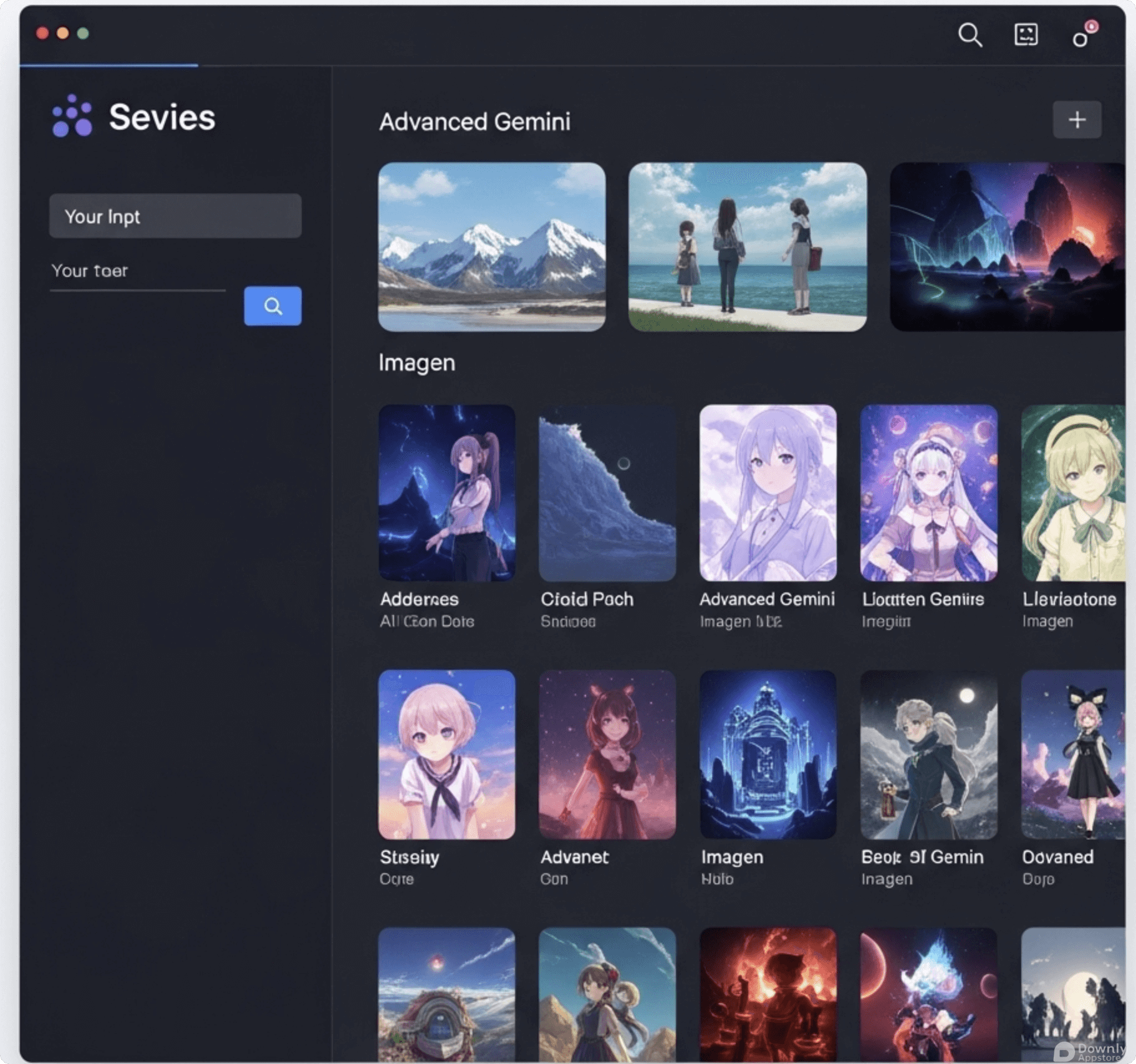The height and width of the screenshot is (1064, 1136).
Task: Select the Cfoid Pach card thumbnail
Action: coord(607,493)
